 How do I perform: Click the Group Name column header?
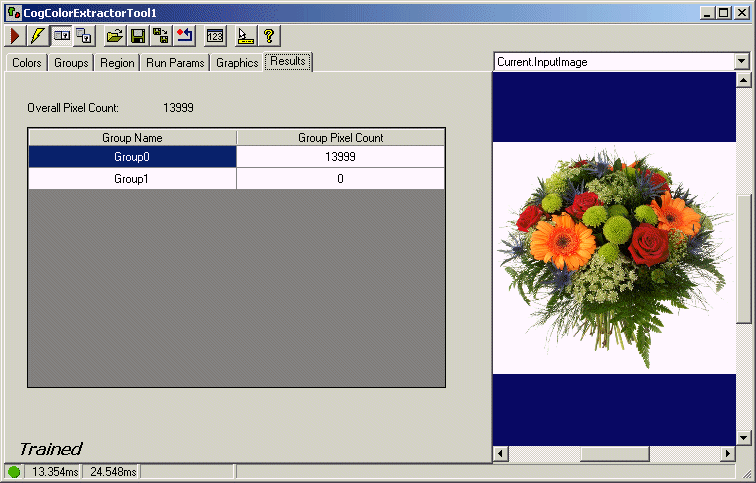(132, 138)
